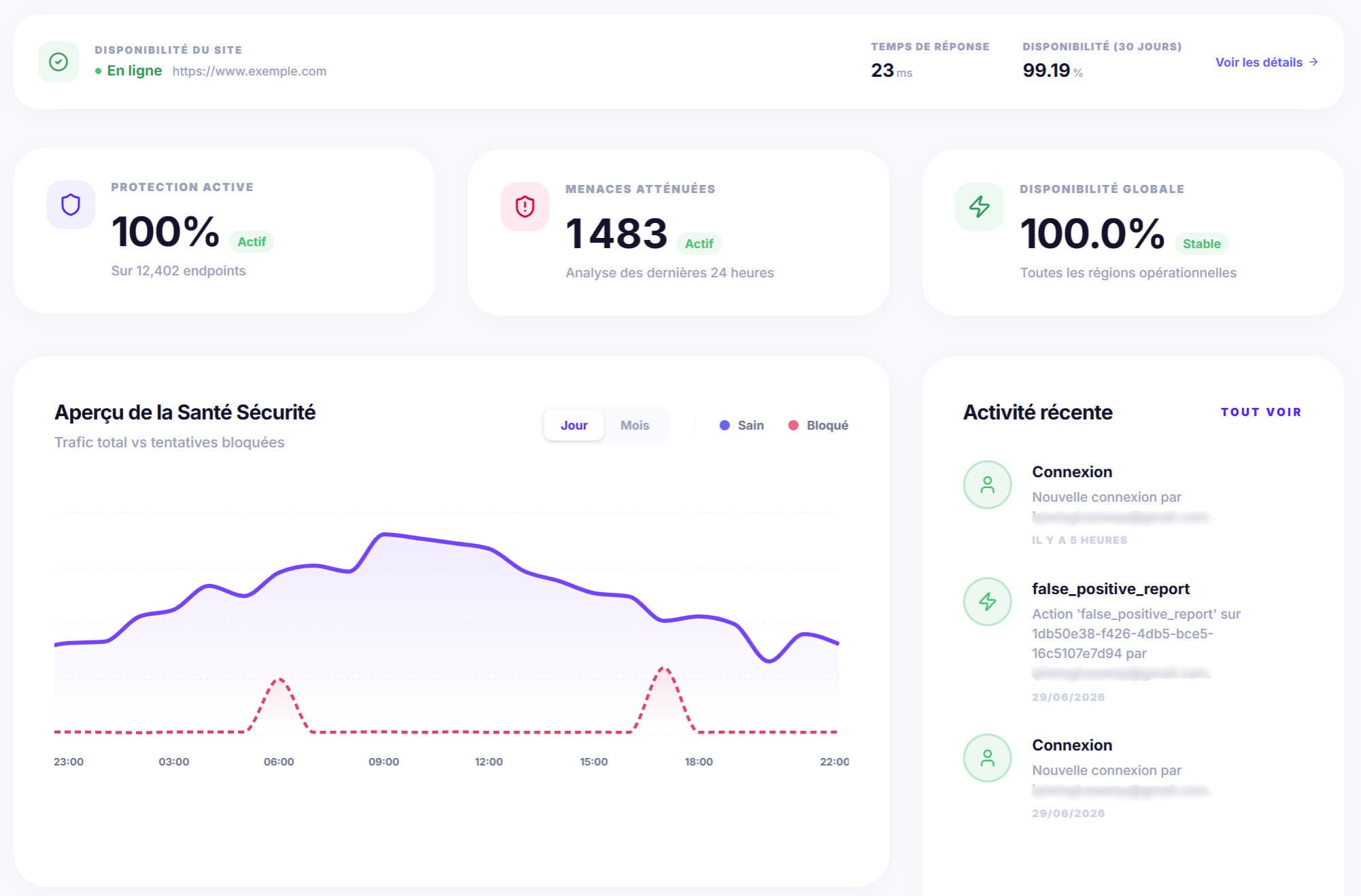The width and height of the screenshot is (1361, 896).
Task: Click the blue Sain legend dot
Action: point(725,425)
